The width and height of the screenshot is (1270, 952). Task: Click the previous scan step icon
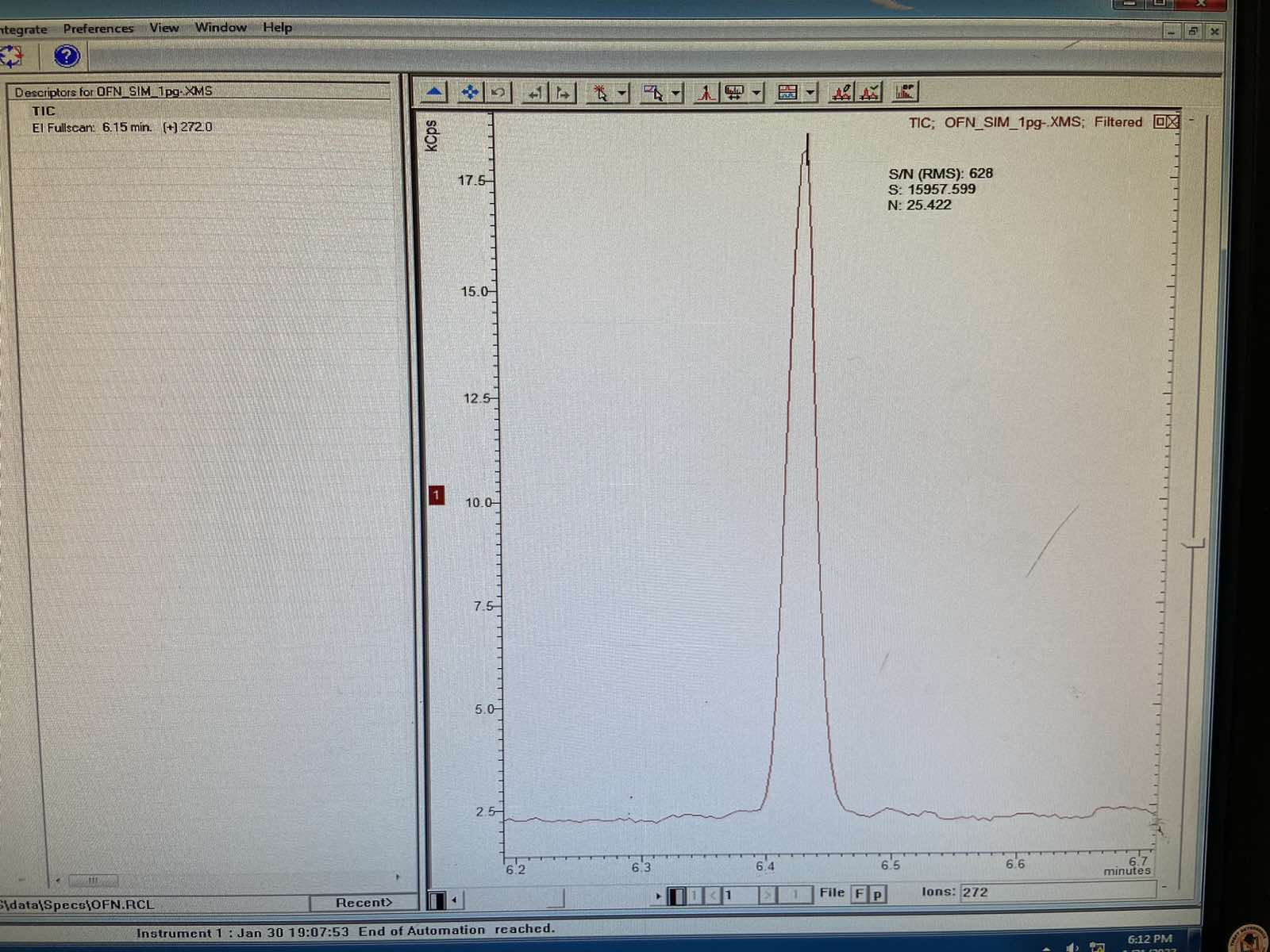[x=536, y=94]
